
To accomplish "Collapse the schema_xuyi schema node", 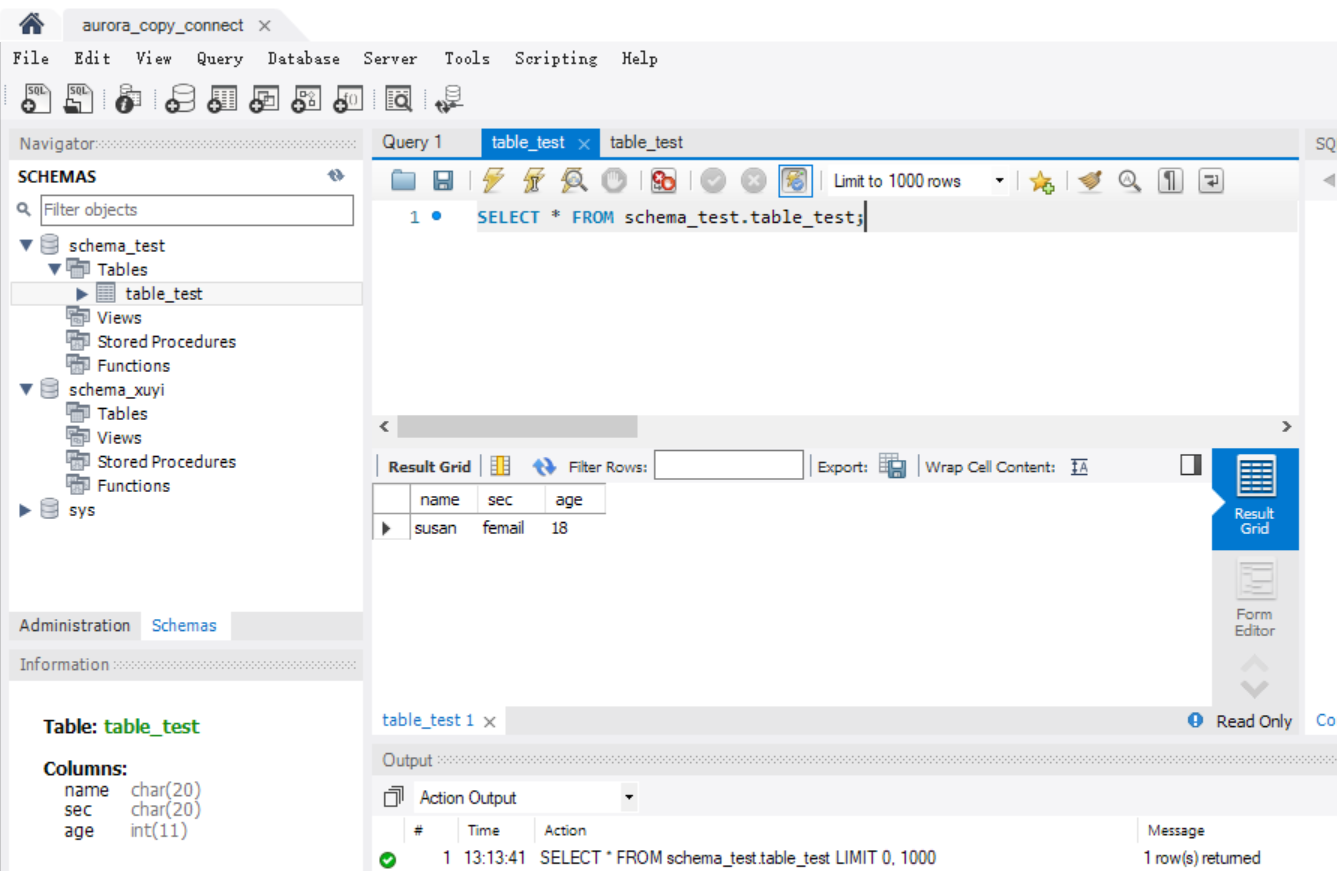I will (26, 390).
